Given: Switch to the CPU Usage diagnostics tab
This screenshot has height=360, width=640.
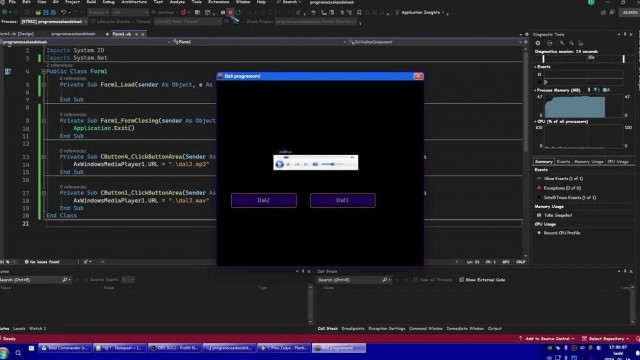Looking at the screenshot, I should 618,162.
